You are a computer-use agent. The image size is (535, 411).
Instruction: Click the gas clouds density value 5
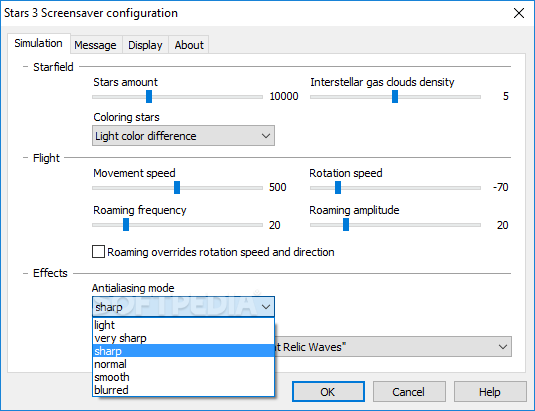pyautogui.click(x=506, y=96)
